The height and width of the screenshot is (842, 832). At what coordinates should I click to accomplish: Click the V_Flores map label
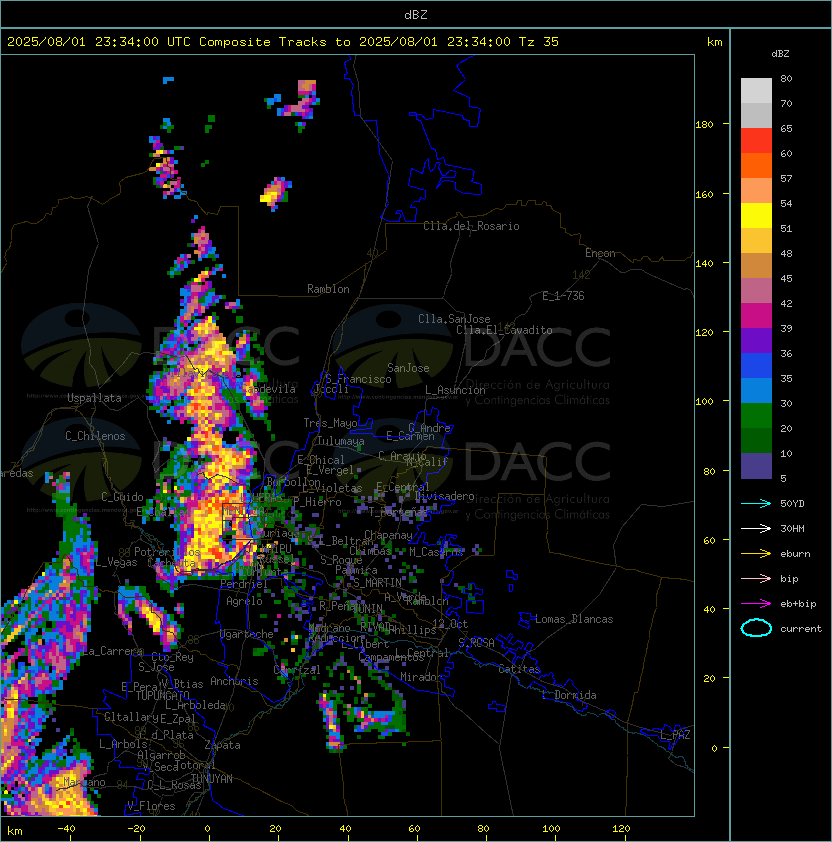coord(151,806)
